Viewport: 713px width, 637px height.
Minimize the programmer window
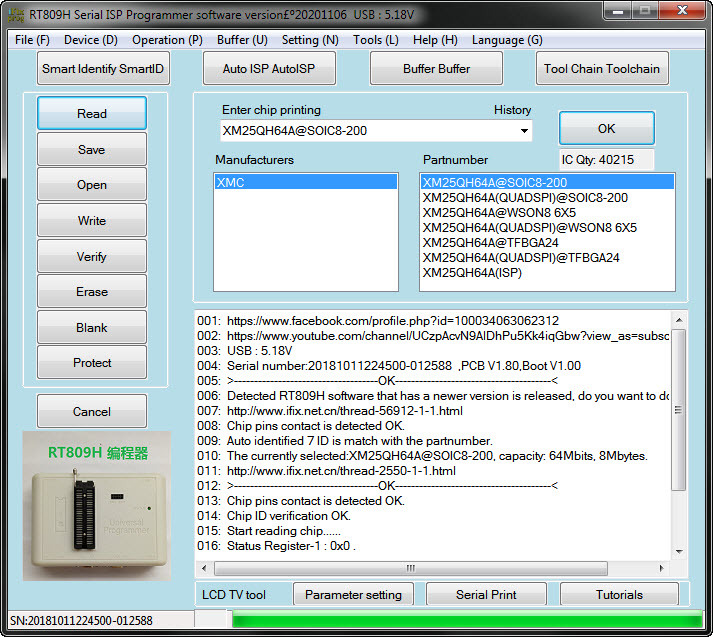(x=618, y=11)
